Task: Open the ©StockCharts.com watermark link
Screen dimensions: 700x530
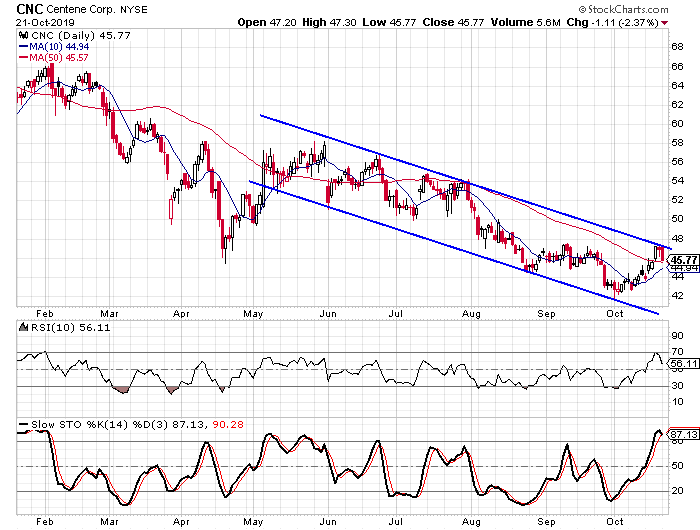Action: [651, 8]
